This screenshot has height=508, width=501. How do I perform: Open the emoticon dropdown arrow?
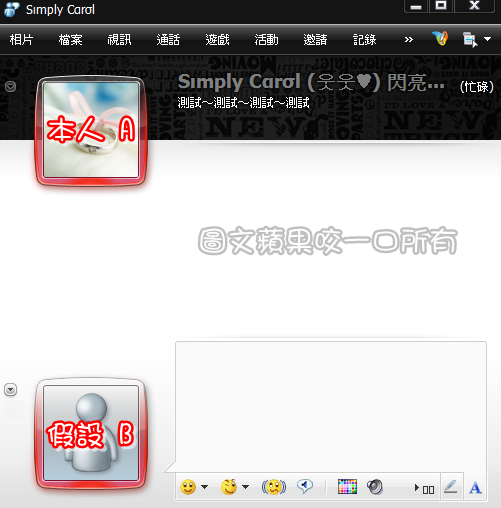[x=205, y=487]
